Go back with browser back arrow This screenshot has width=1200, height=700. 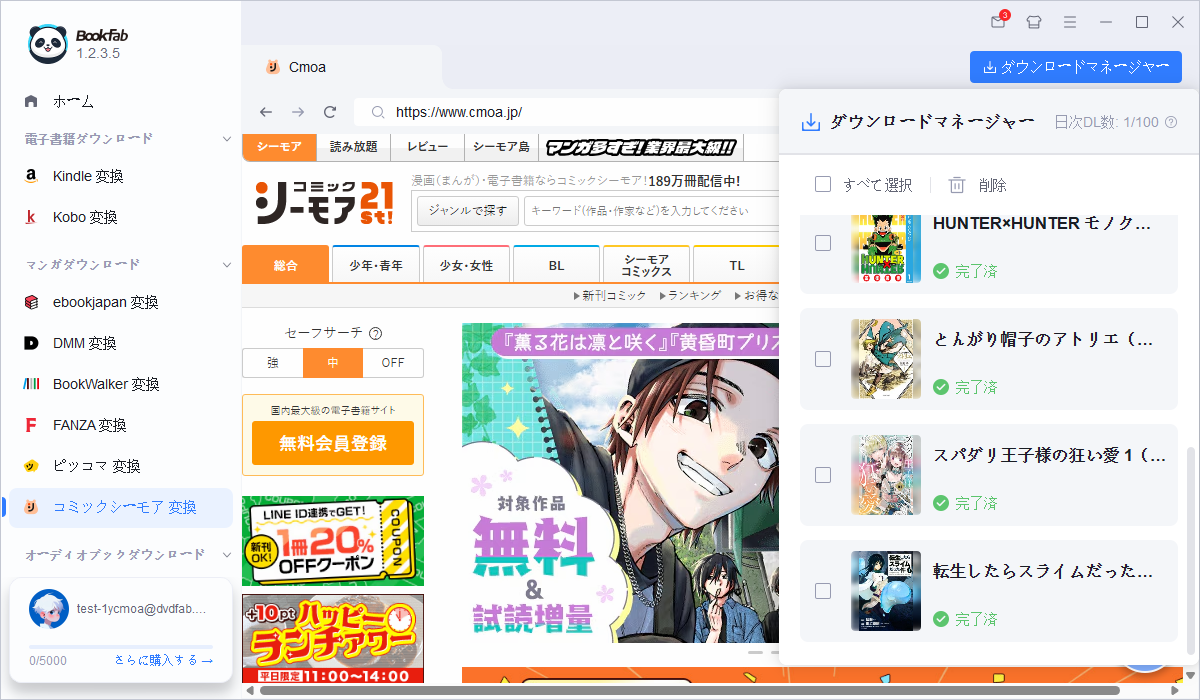click(265, 112)
